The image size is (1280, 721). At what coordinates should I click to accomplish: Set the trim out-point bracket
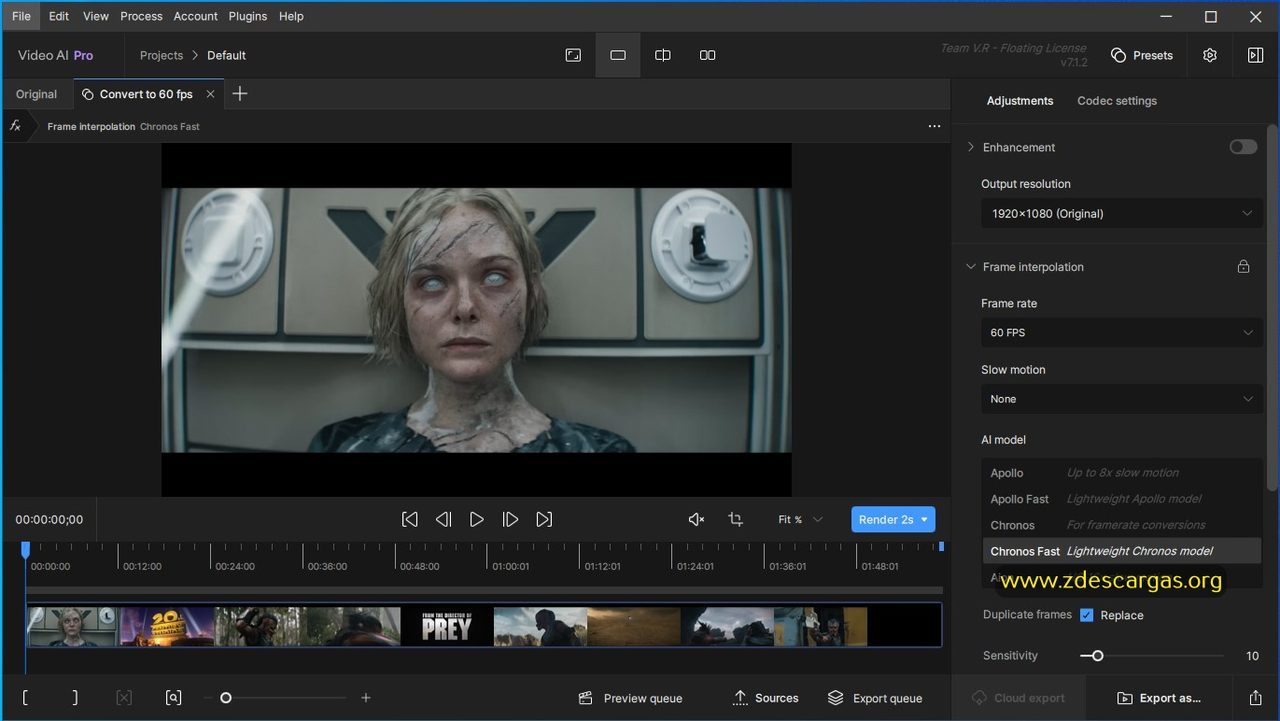tap(75, 698)
